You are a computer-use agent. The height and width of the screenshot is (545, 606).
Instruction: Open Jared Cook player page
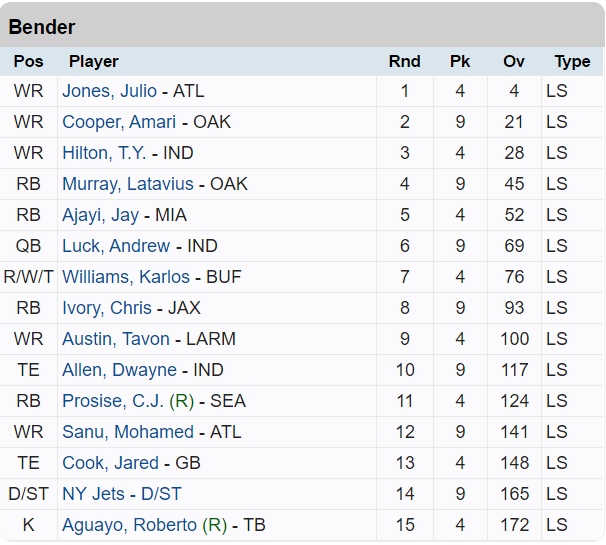click(x=110, y=463)
